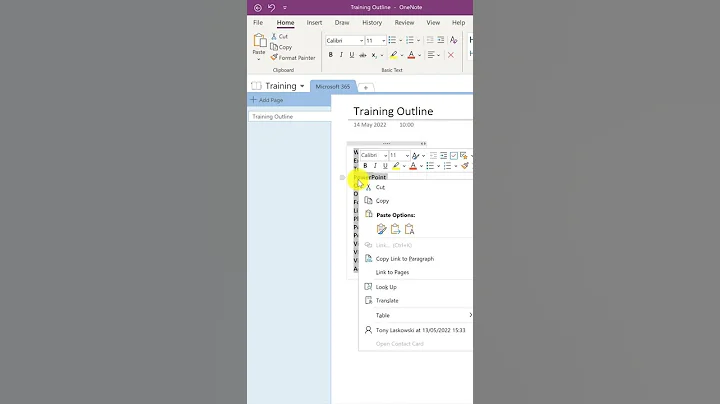Click Format Painter in the ribbon

pos(293,58)
